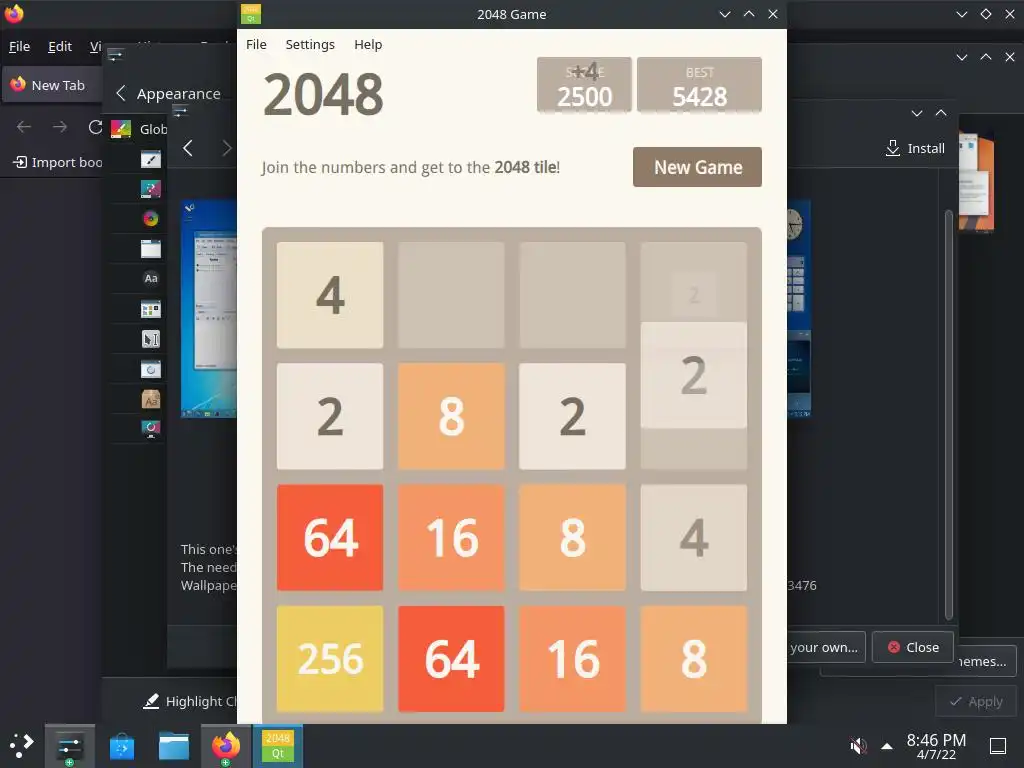1024x768 pixels.
Task: Go back from Appearance in System Settings
Action: (121, 93)
